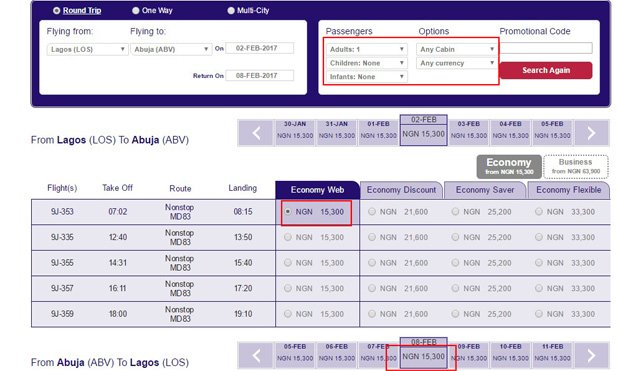
Task: Expand the Adults: 1 dropdown
Action: tap(367, 49)
